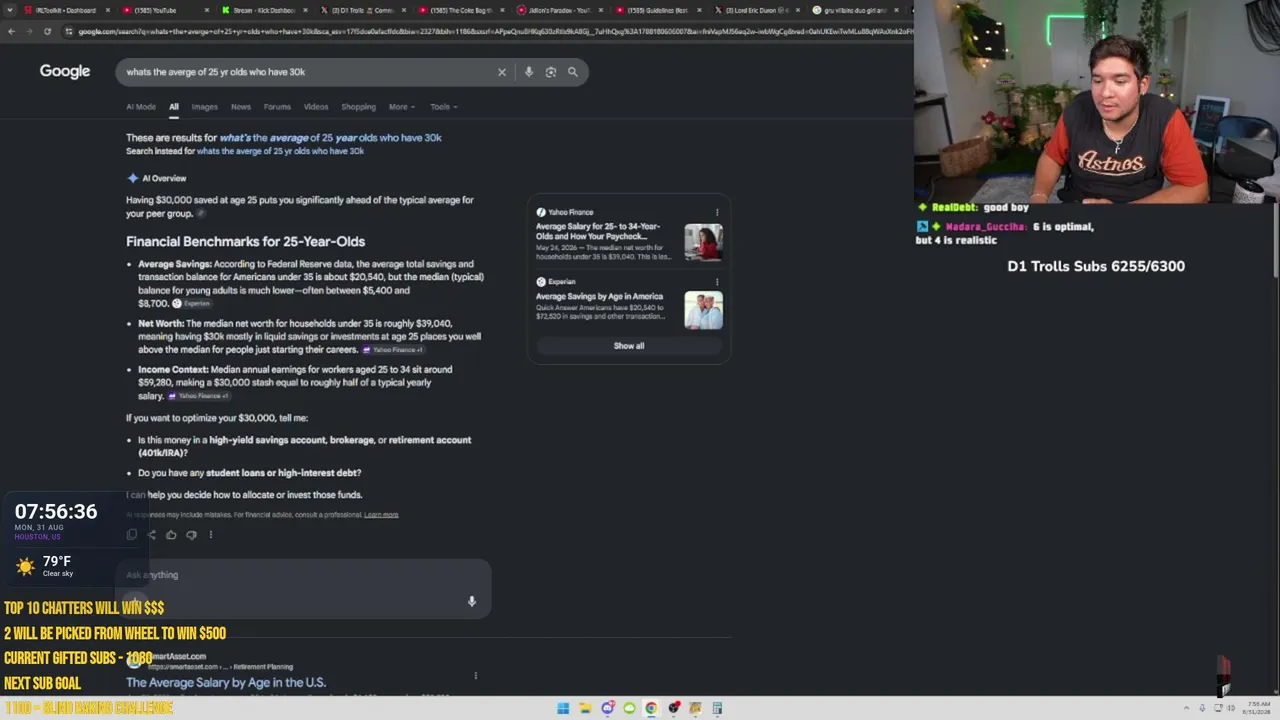Click the green app icon on the taskbar
Image resolution: width=1280 pixels, height=720 pixels.
pyautogui.click(x=629, y=708)
